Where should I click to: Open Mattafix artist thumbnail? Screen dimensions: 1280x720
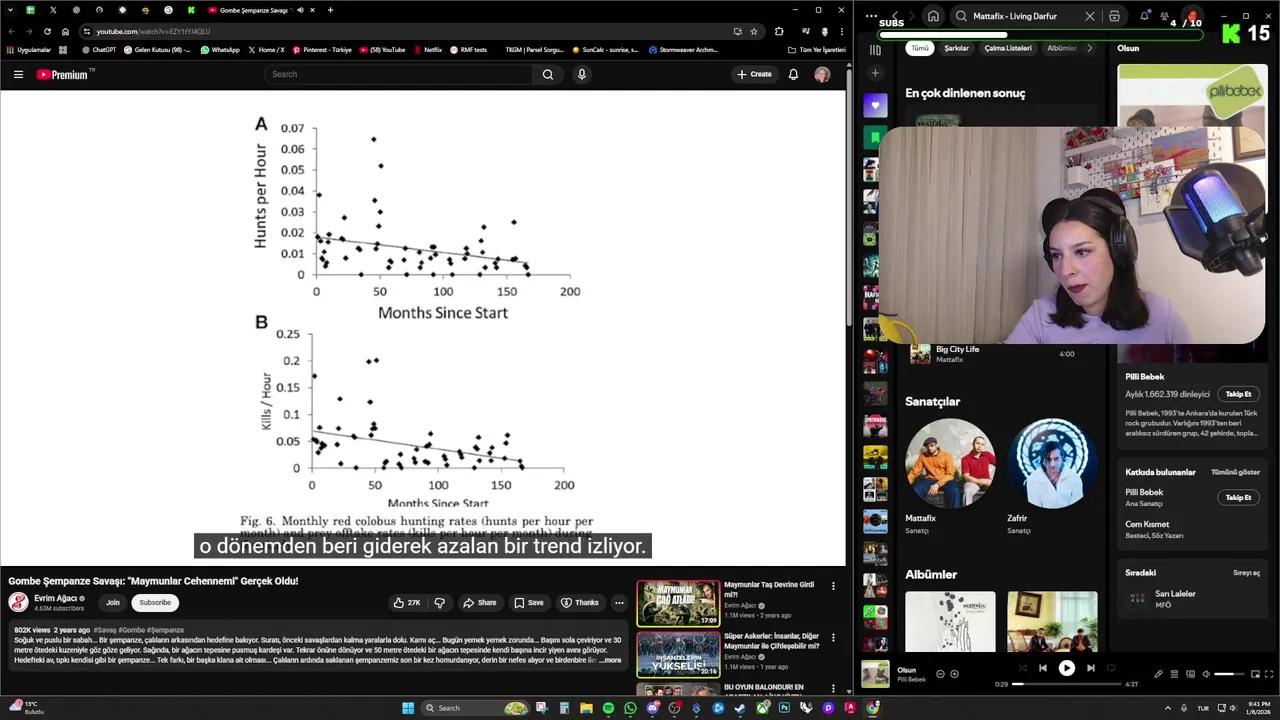point(950,463)
